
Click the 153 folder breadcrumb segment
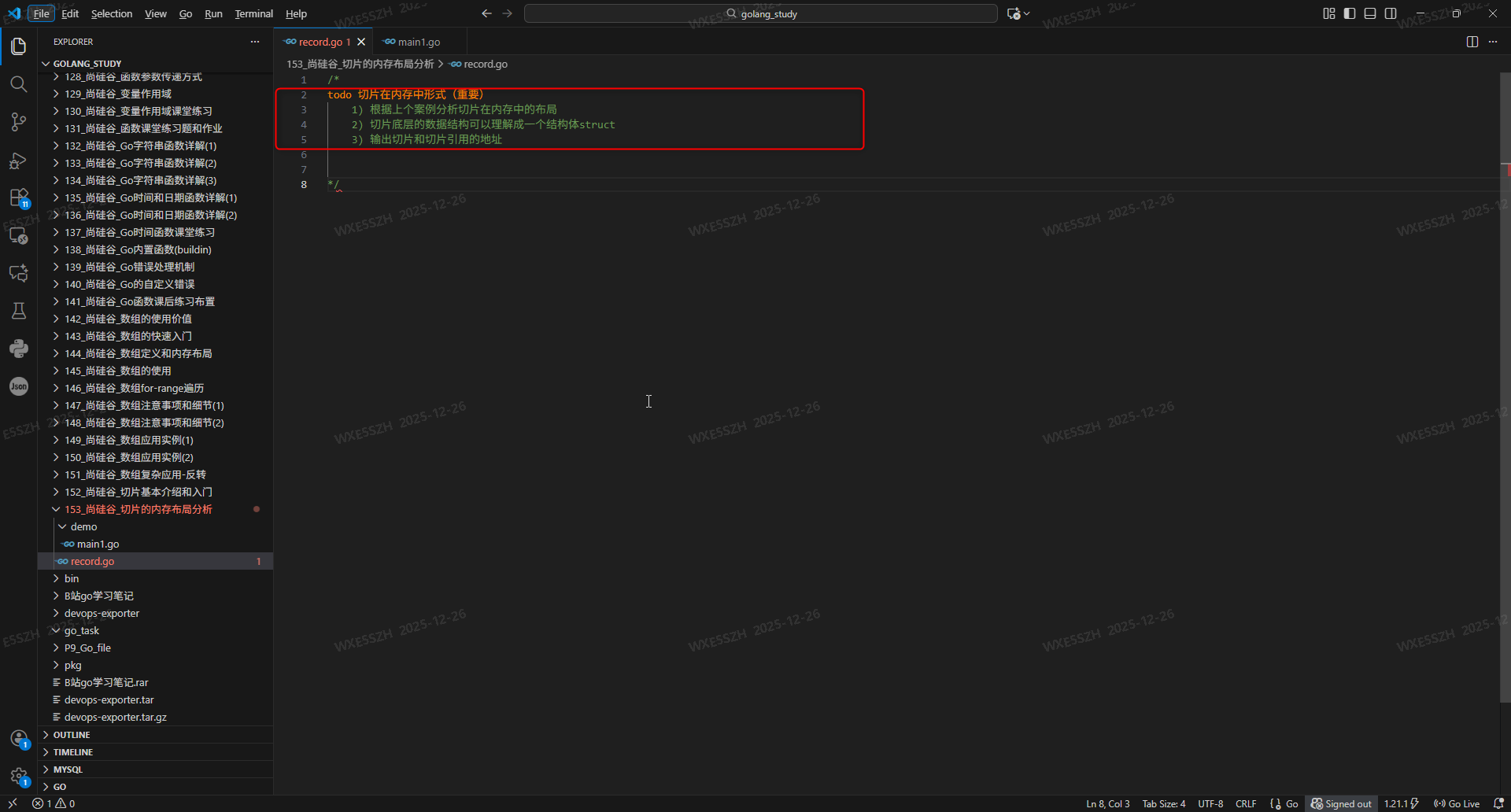360,64
